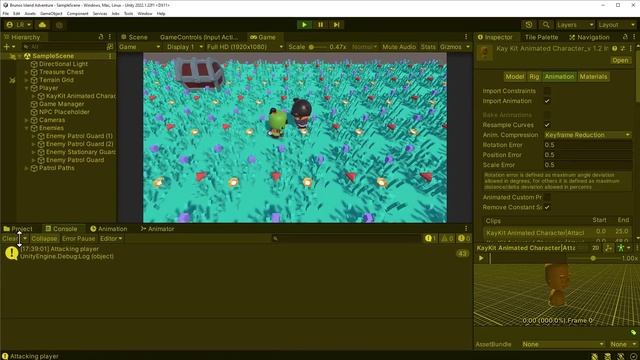The height and width of the screenshot is (360, 640).
Task: Open the Inspector asset help icon
Action: 614,49
